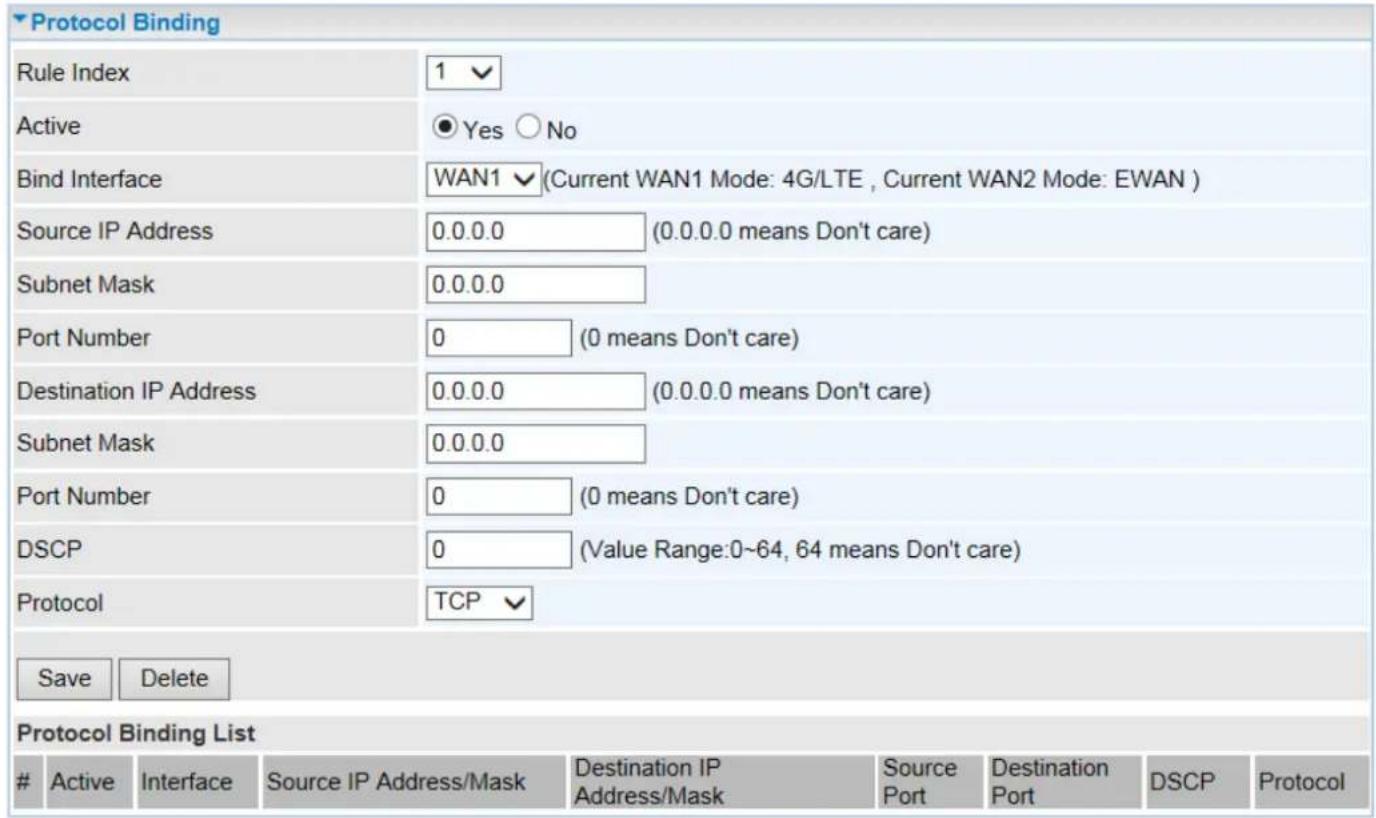Click the Save button
The height and width of the screenshot is (818, 1376).
click(65, 678)
